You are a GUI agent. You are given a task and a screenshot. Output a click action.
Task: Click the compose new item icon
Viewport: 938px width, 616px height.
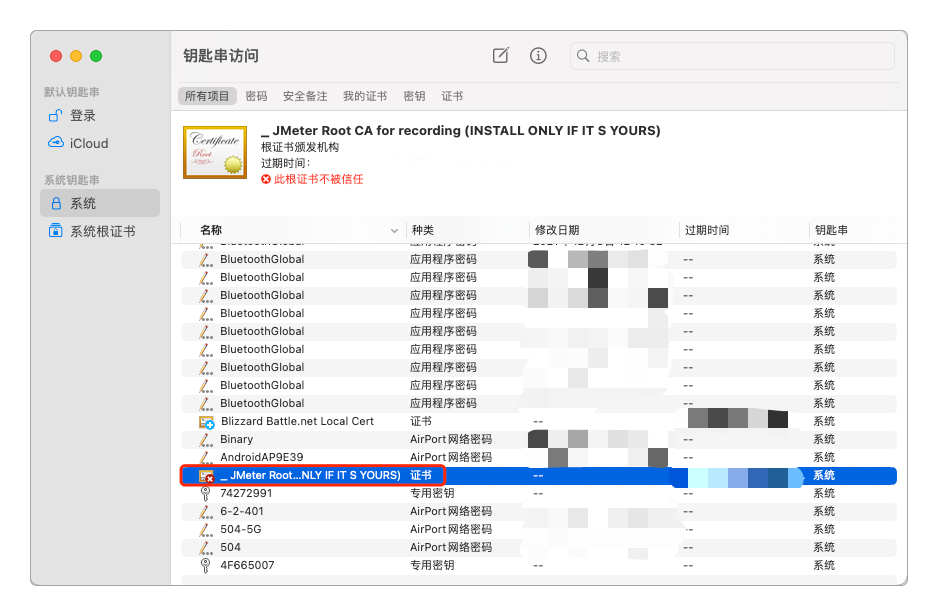(500, 56)
